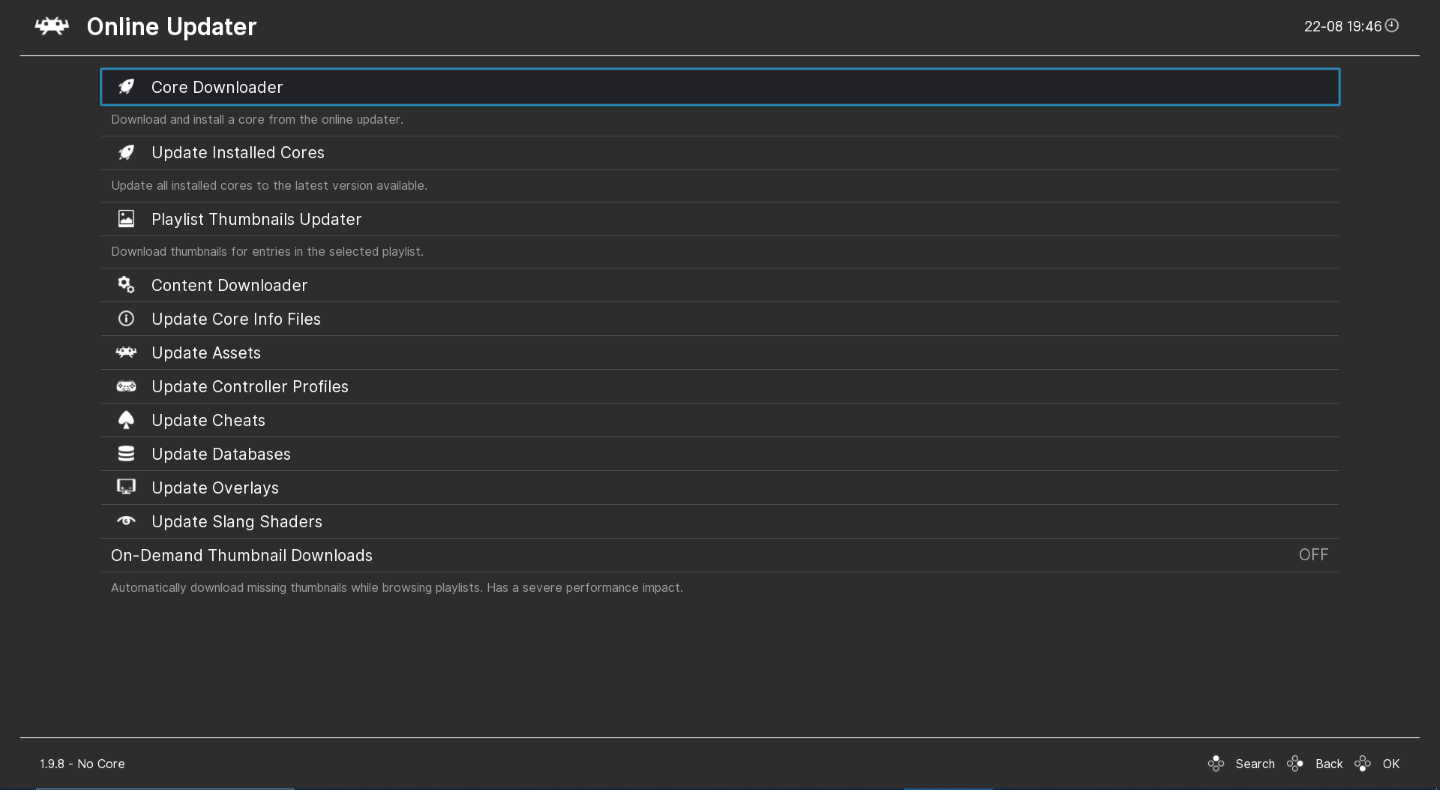The image size is (1440, 790).
Task: Click the Search label in footer
Action: pyautogui.click(x=1255, y=764)
